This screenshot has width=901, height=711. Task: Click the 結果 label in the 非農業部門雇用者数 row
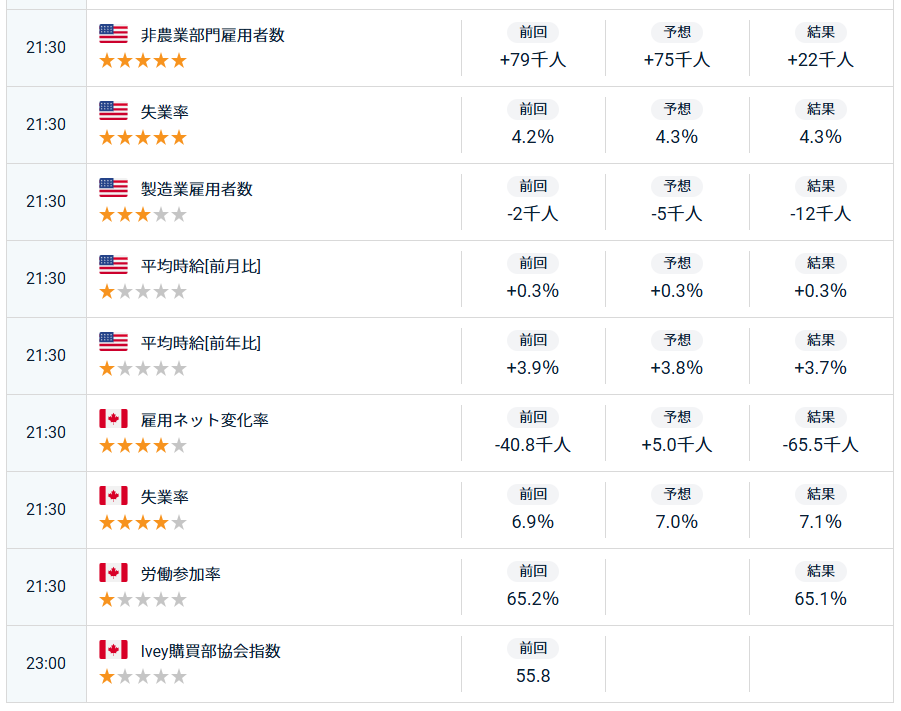[x=821, y=32]
